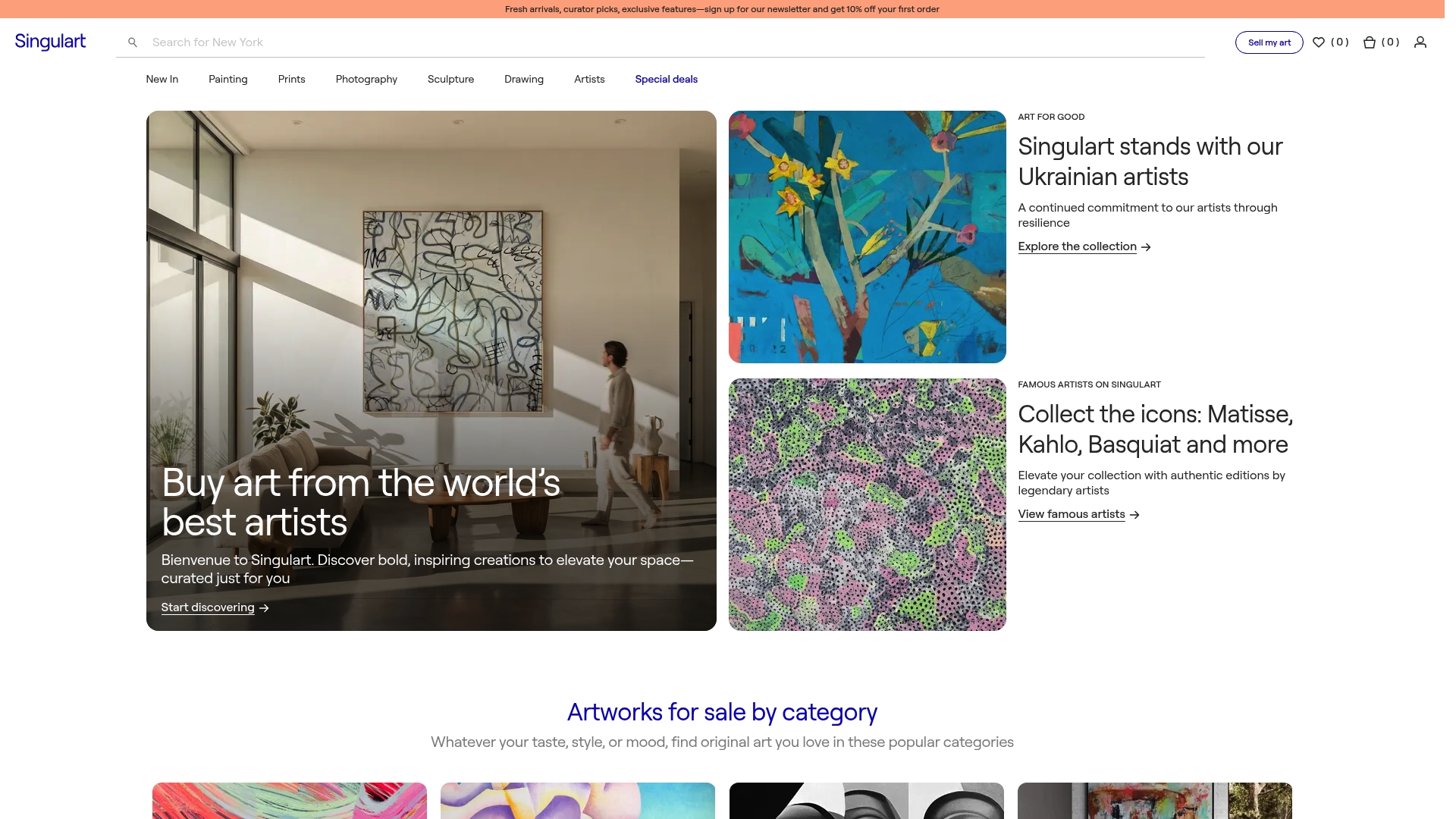Click the Artworks for sale by category heading
This screenshot has width=1456, height=819.
tap(722, 712)
